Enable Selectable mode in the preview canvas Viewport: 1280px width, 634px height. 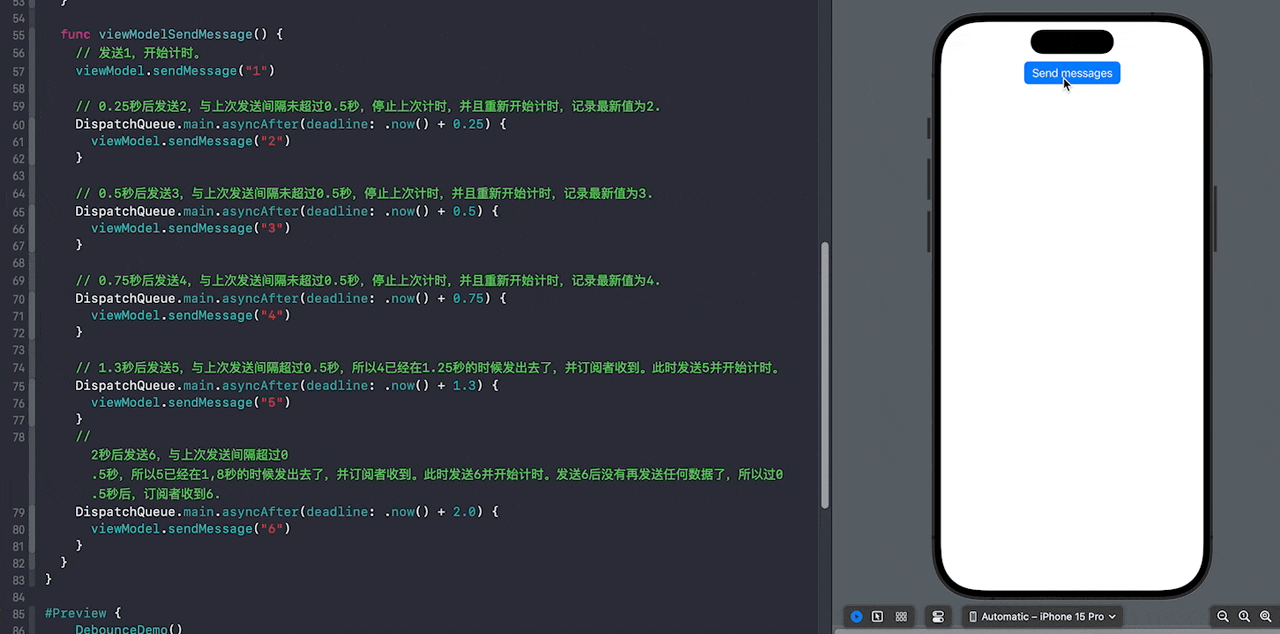tap(877, 616)
